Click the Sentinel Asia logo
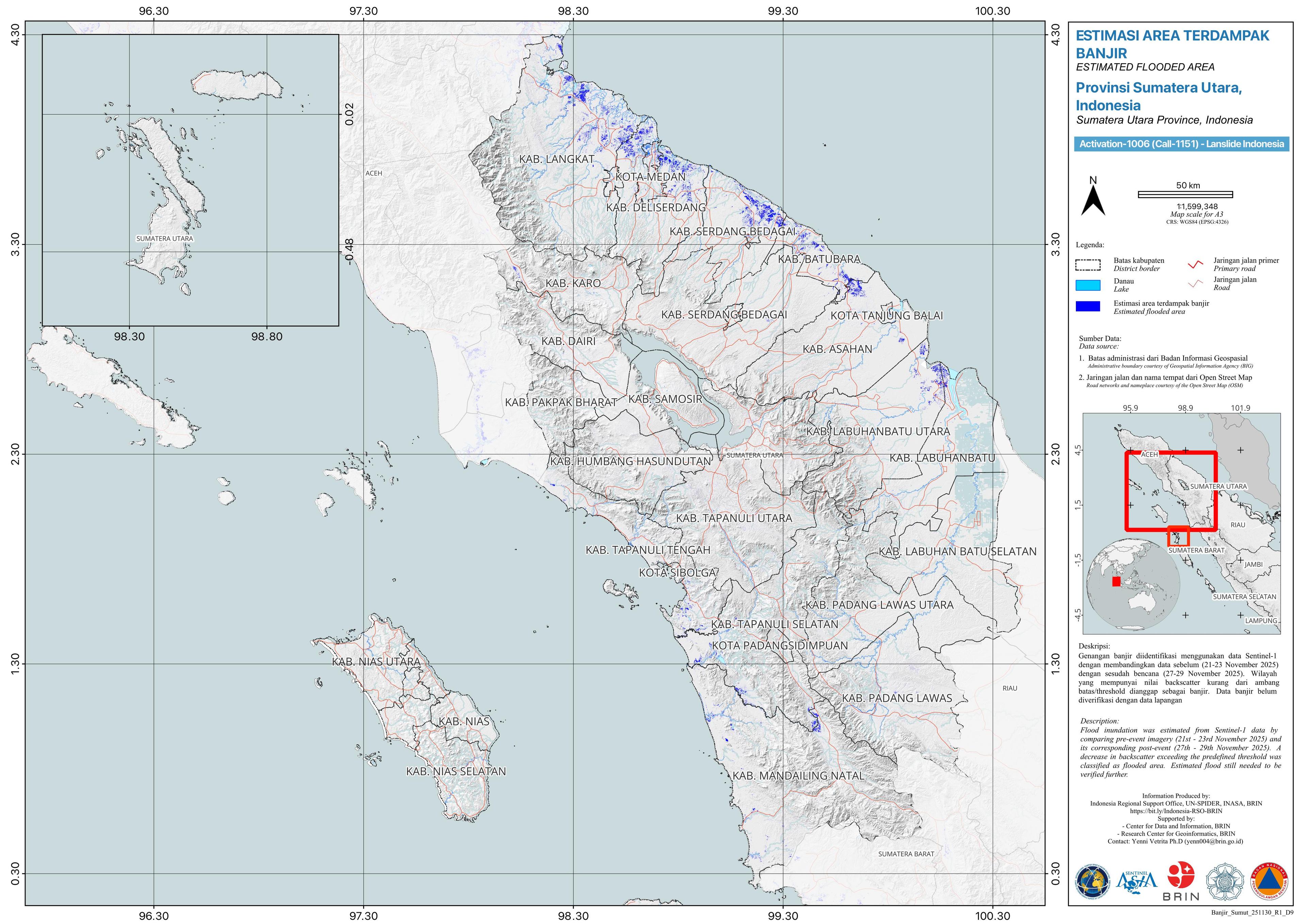 coord(1137,881)
